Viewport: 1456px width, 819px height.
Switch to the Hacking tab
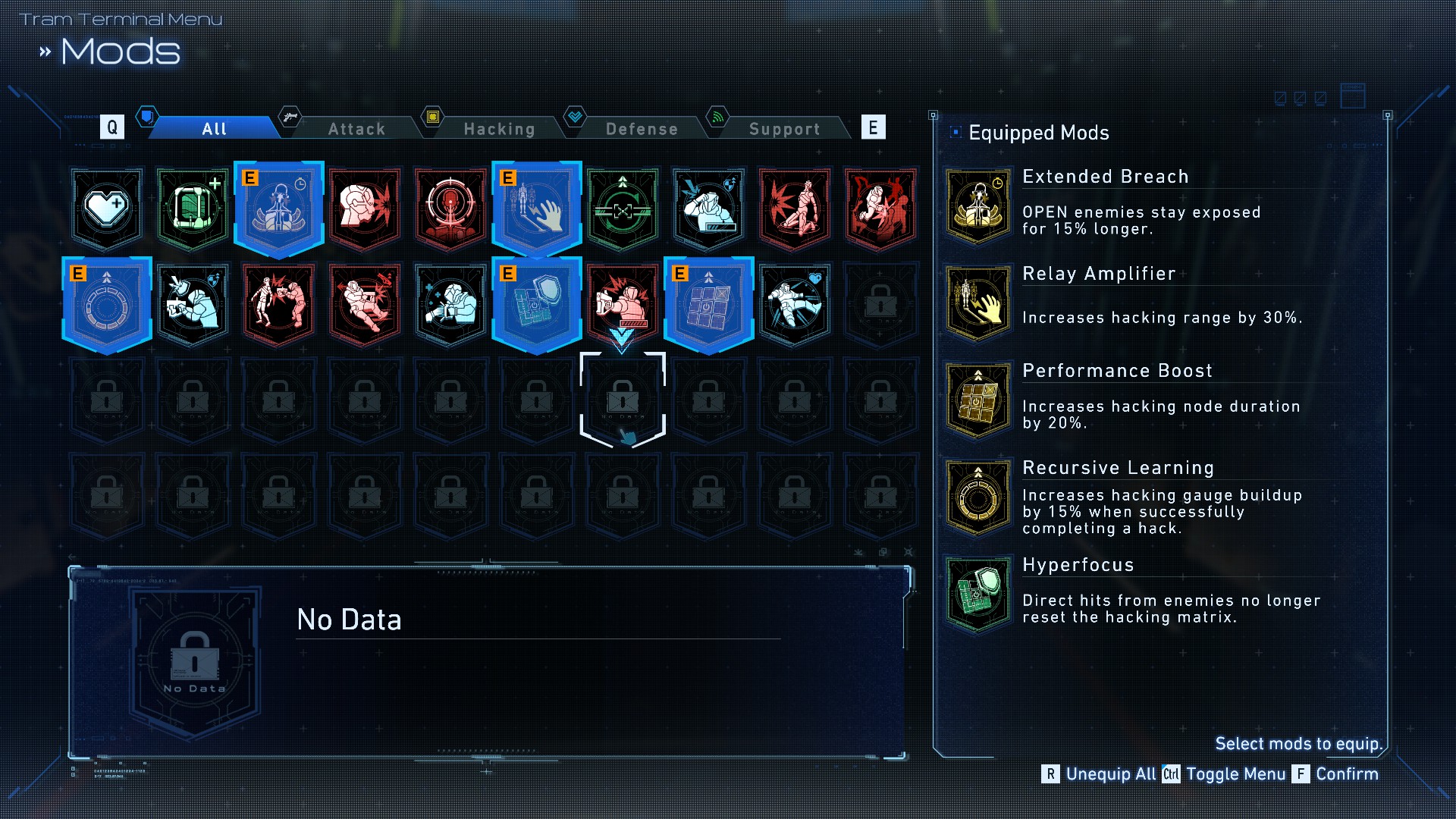[498, 129]
